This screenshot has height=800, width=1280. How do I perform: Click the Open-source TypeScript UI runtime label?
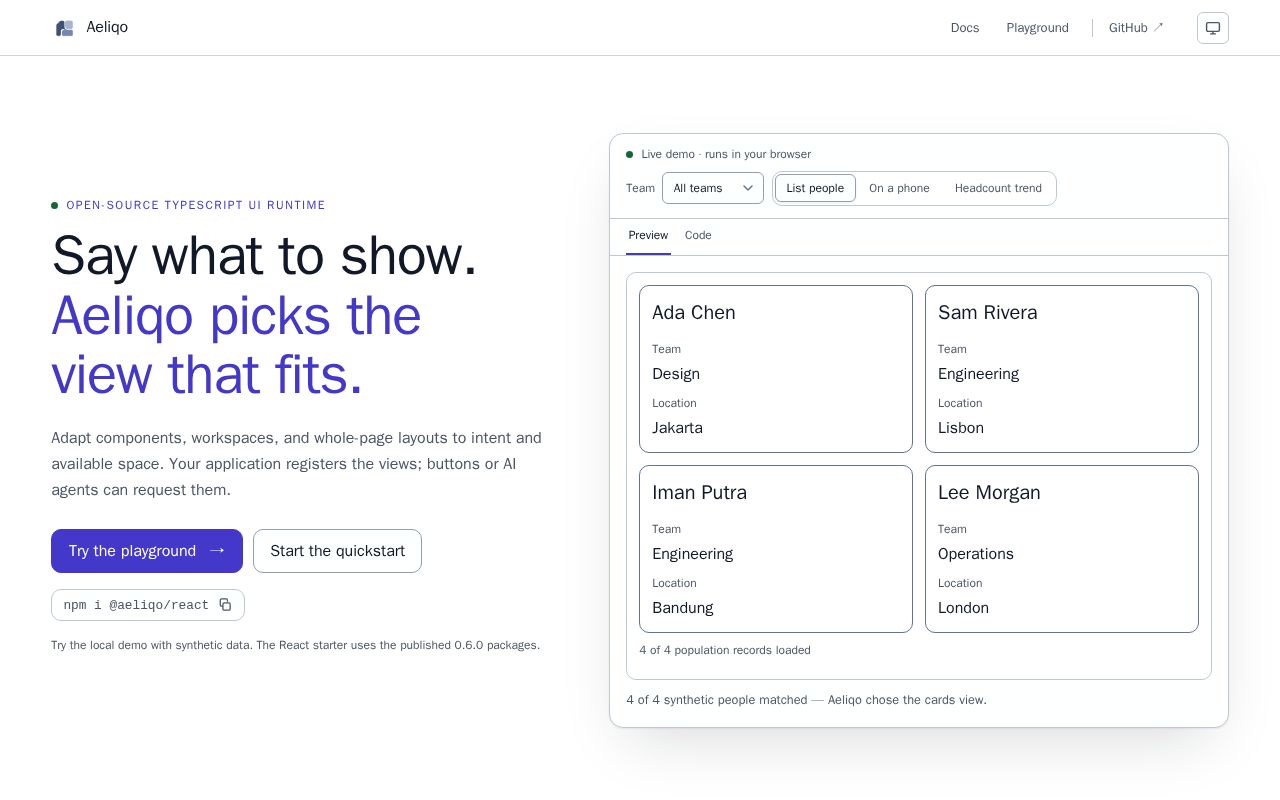pyautogui.click(x=196, y=205)
